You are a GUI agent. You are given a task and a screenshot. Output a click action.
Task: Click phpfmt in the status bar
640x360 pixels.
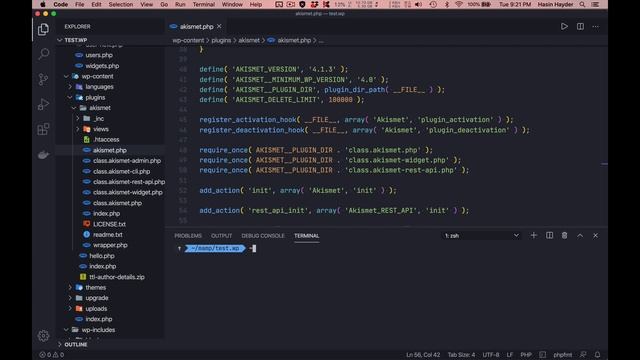(x=562, y=355)
